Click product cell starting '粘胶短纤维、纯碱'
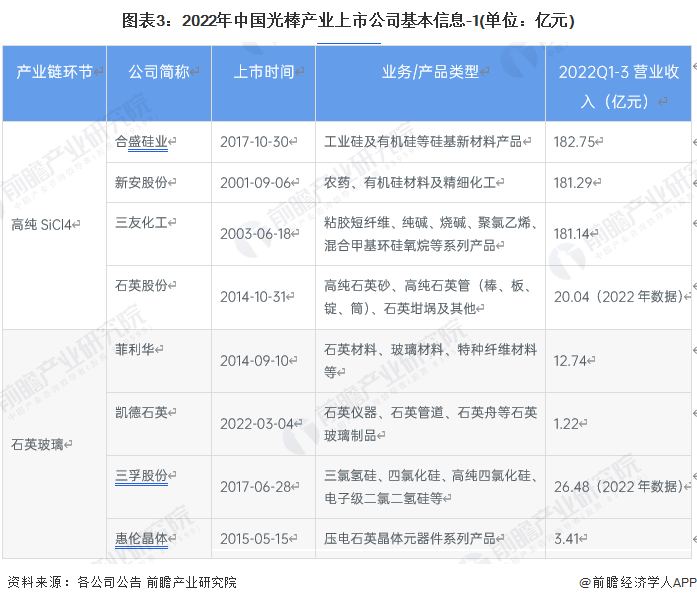The width and height of the screenshot is (697, 603). point(430,234)
